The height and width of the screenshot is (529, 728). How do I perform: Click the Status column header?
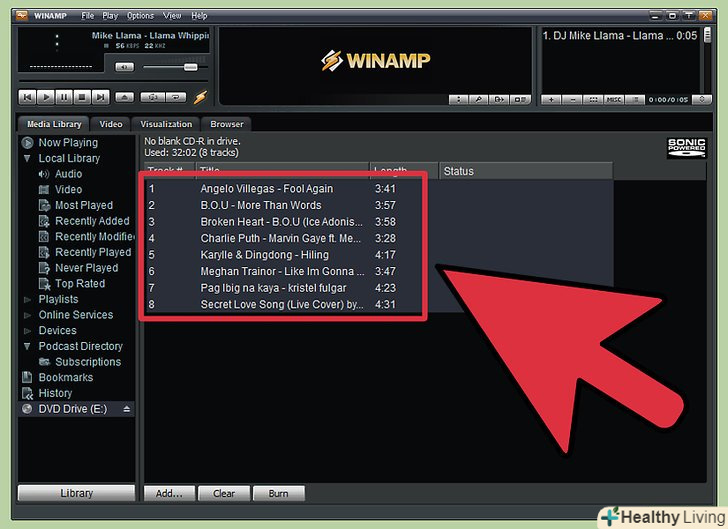pyautogui.click(x=526, y=171)
